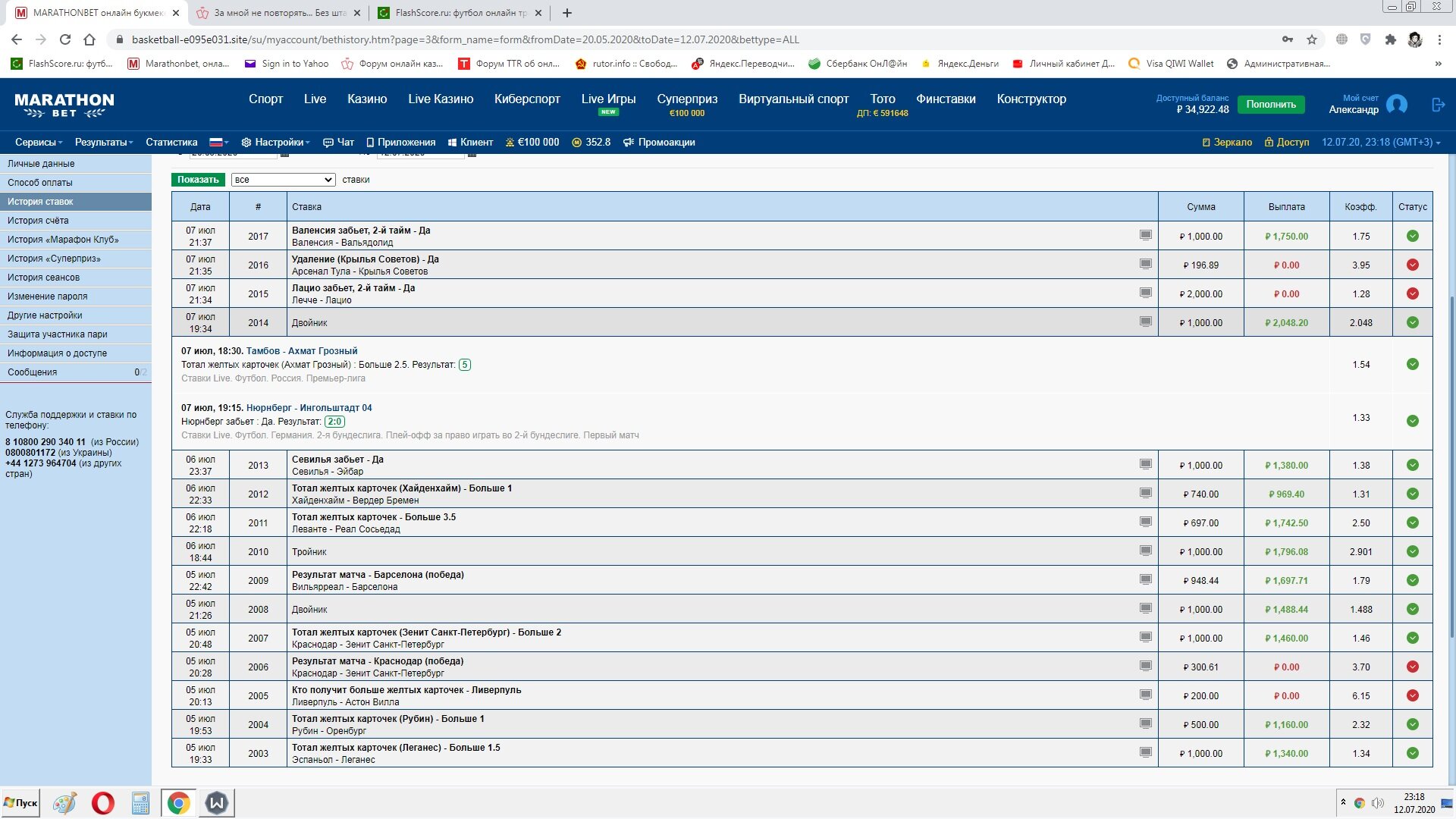Open the Результаты dropdown menu
This screenshot has height=819, width=1456.
coord(104,142)
